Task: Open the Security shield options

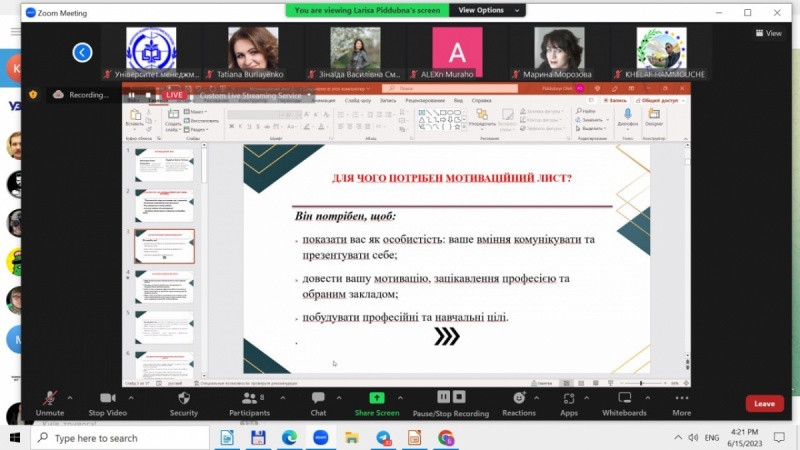Action: click(183, 401)
